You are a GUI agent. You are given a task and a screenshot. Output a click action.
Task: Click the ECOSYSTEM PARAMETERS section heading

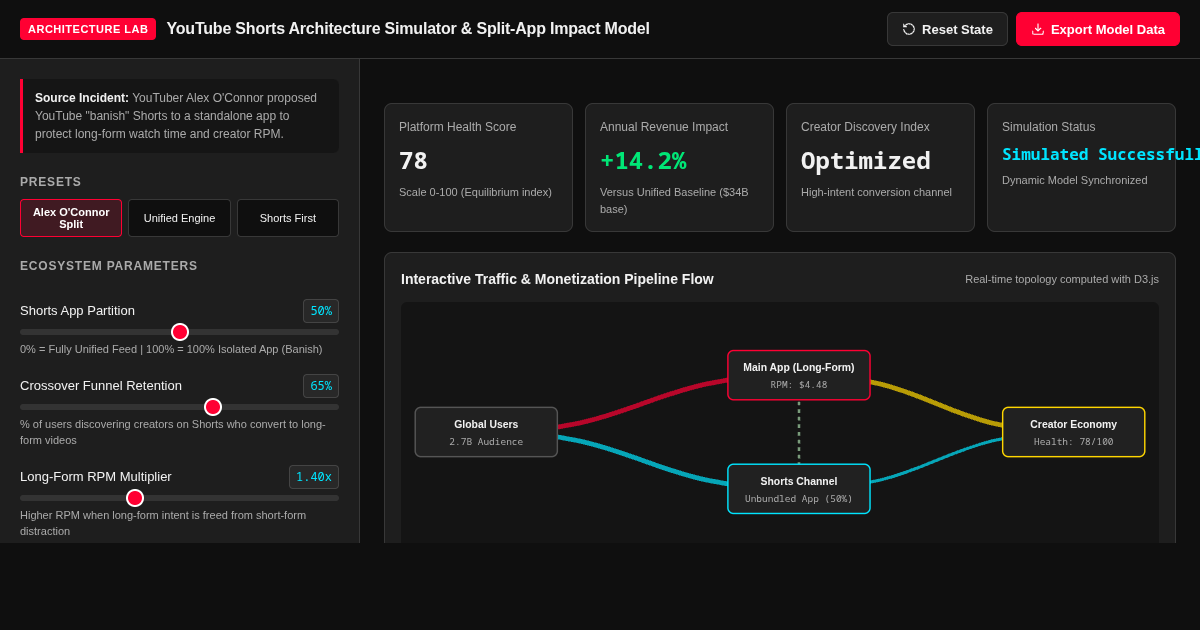click(109, 266)
